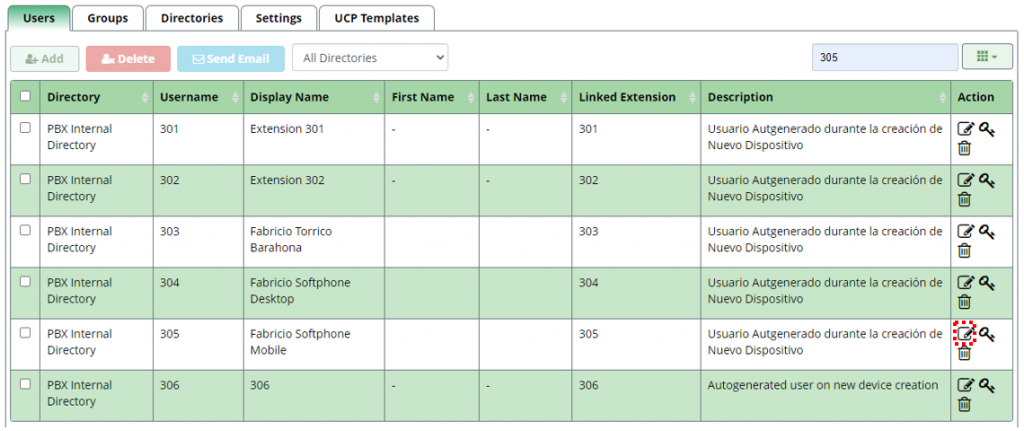This screenshot has width=1024, height=431.
Task: Remove user 306 with trash icon
Action: [x=965, y=404]
